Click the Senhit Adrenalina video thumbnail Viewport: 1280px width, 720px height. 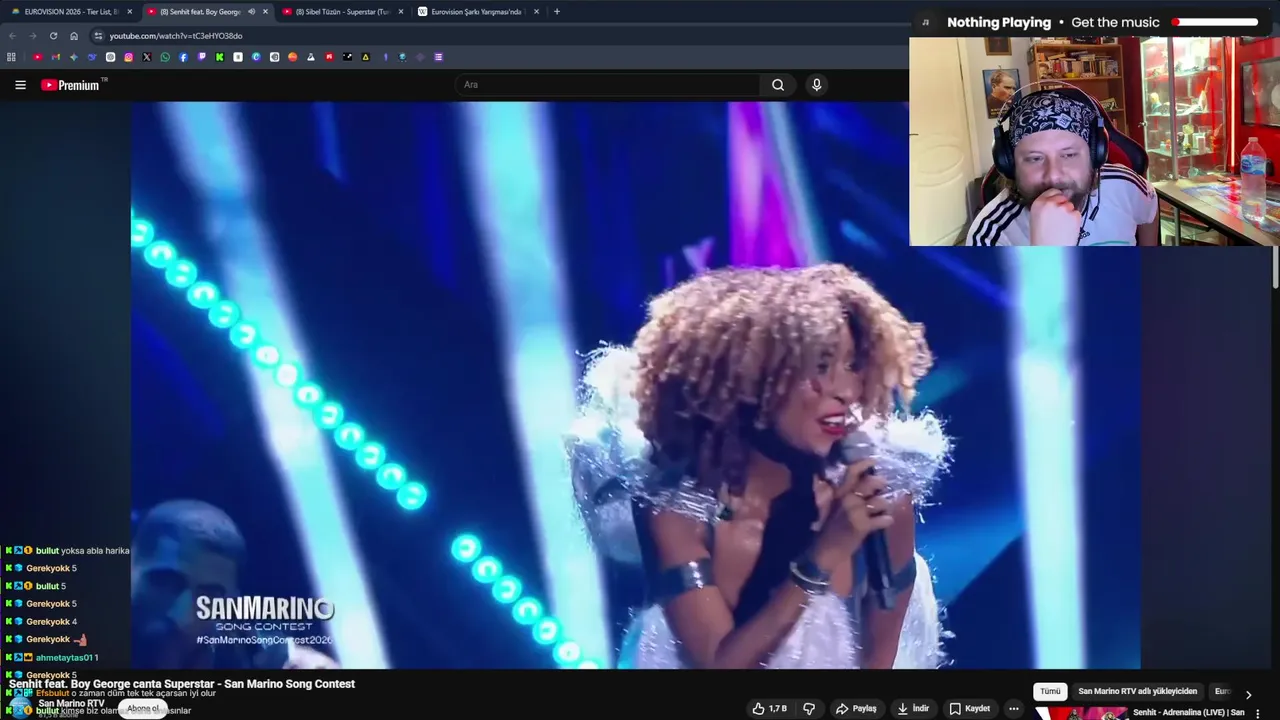[1080, 713]
